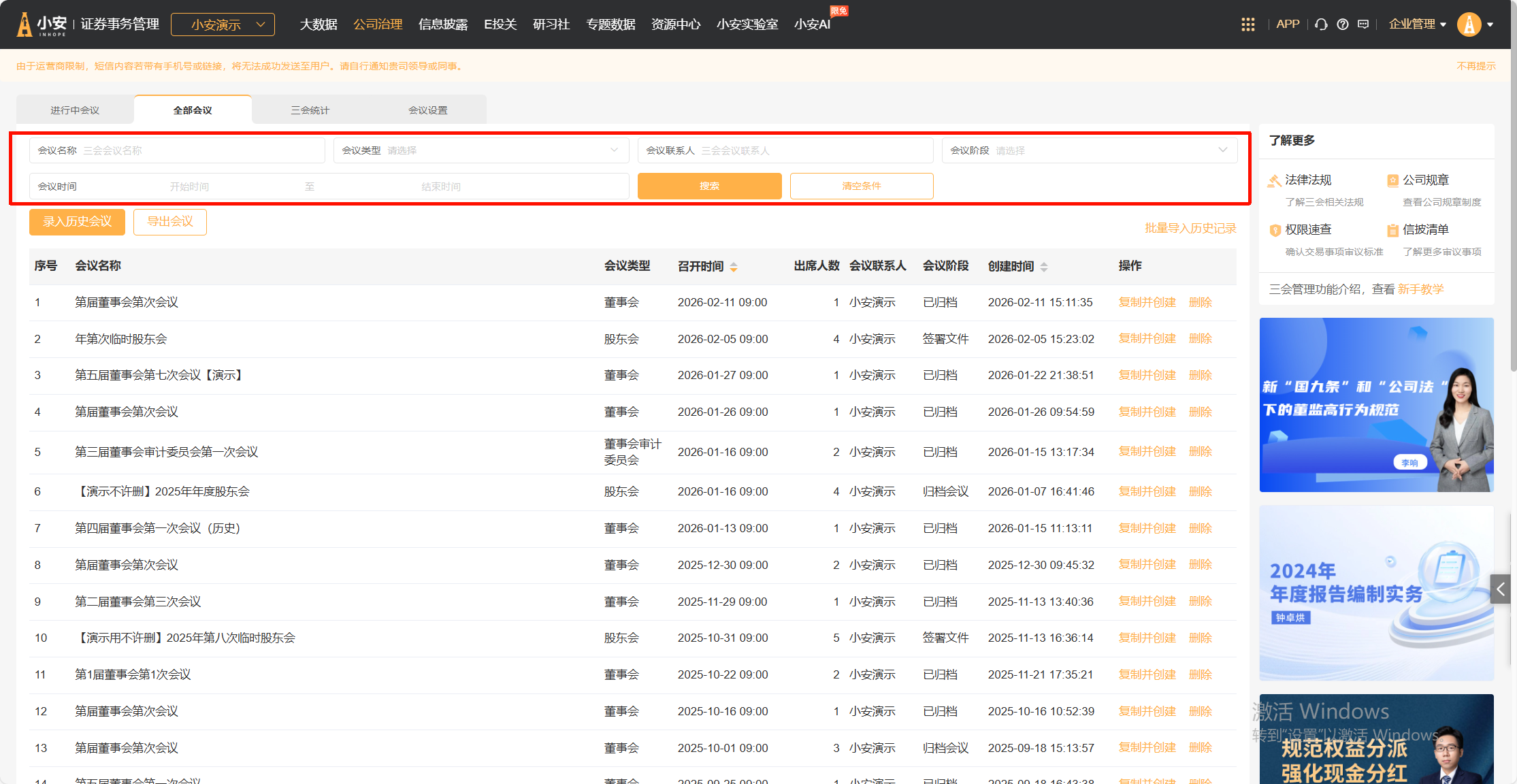Collapse the right sidebar arrow handle
The width and height of the screenshot is (1517, 784).
click(1500, 589)
